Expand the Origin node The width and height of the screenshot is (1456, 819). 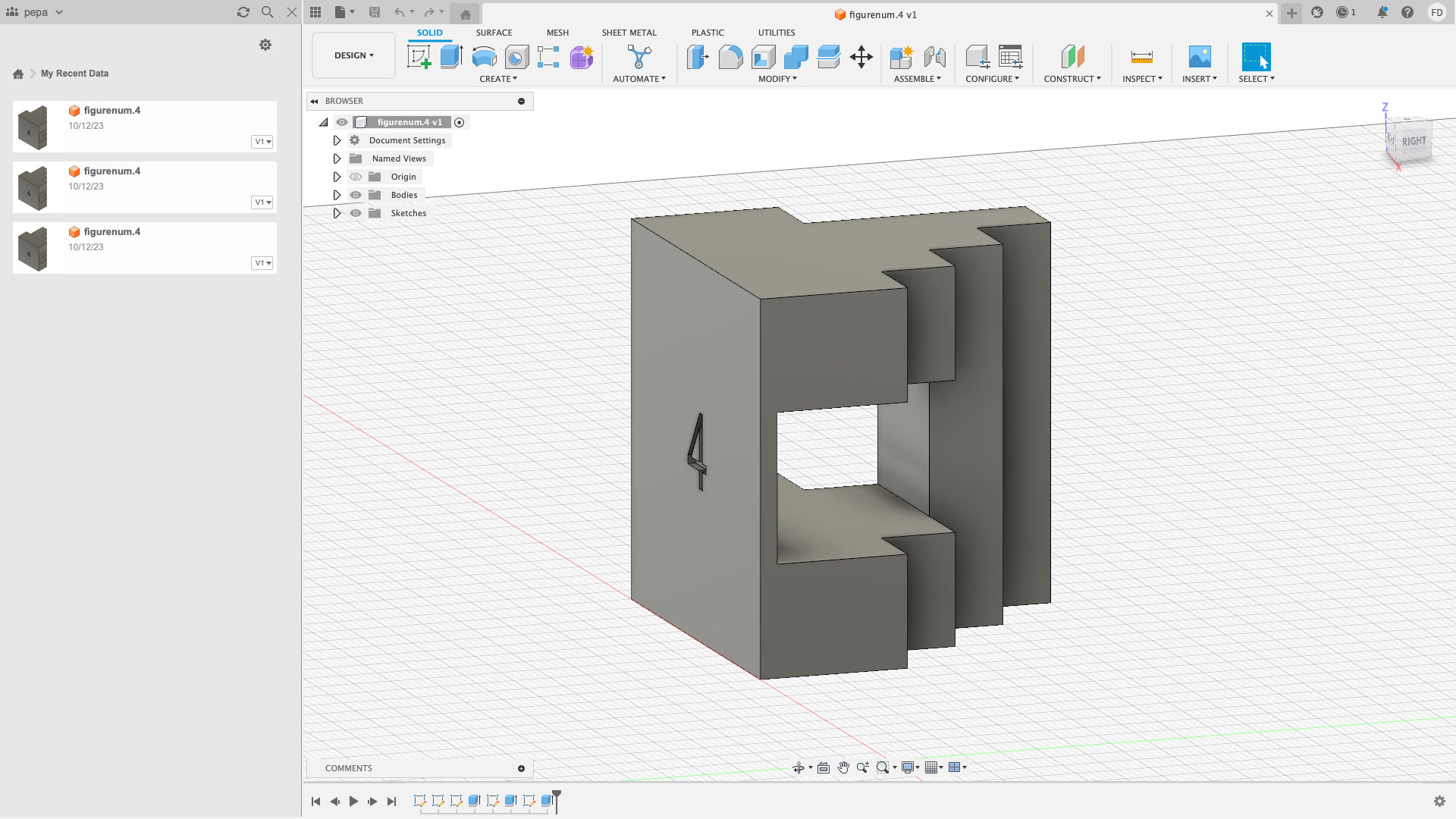click(x=337, y=177)
